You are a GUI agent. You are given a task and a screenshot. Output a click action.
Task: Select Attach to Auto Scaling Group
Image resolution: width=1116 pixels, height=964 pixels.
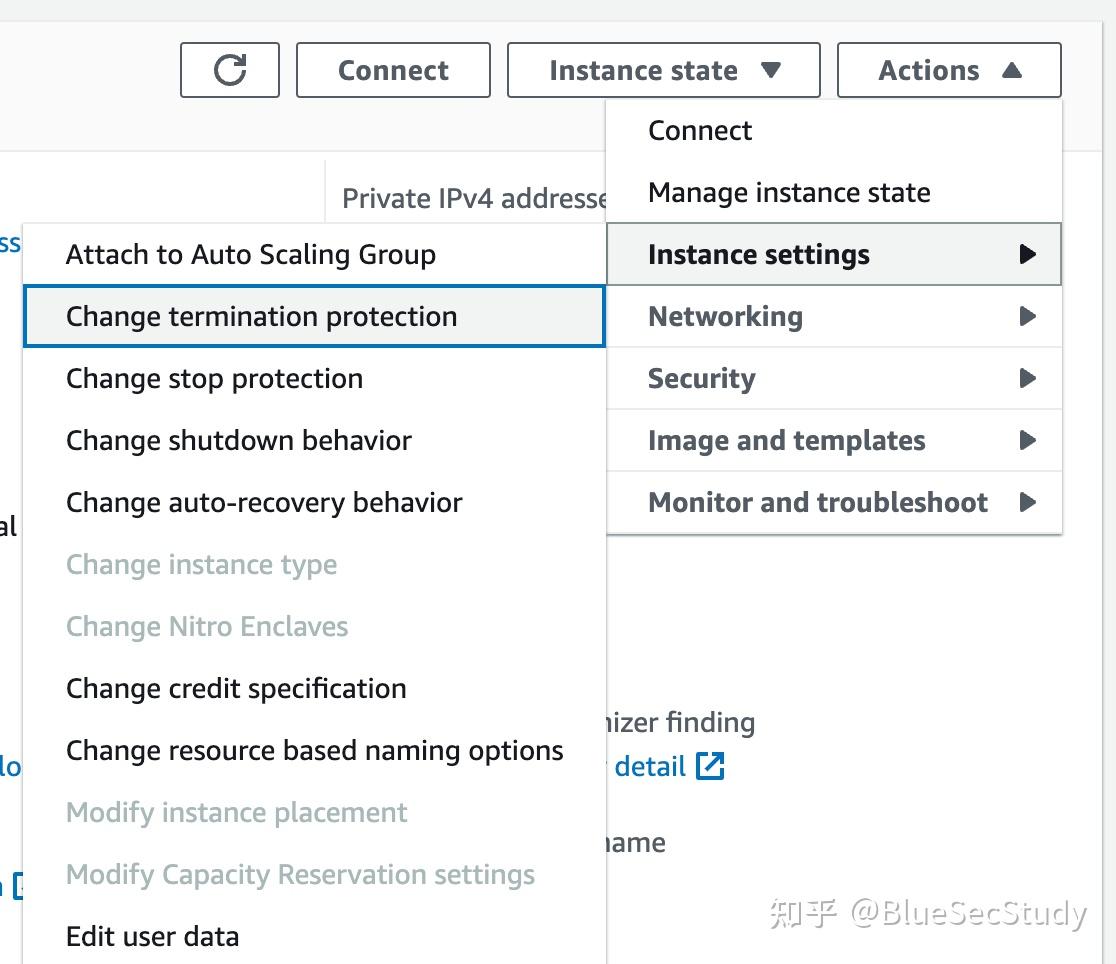click(x=251, y=255)
